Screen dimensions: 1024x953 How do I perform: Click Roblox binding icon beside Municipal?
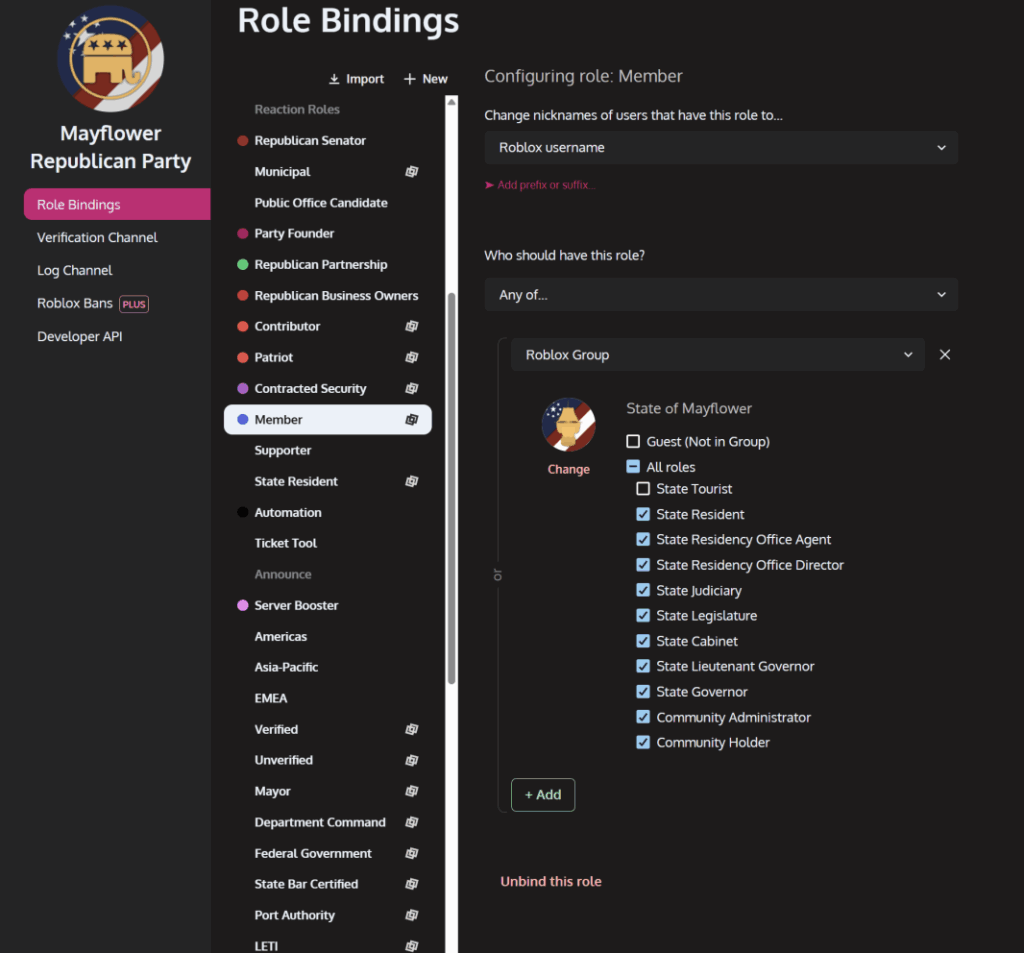[x=411, y=172]
